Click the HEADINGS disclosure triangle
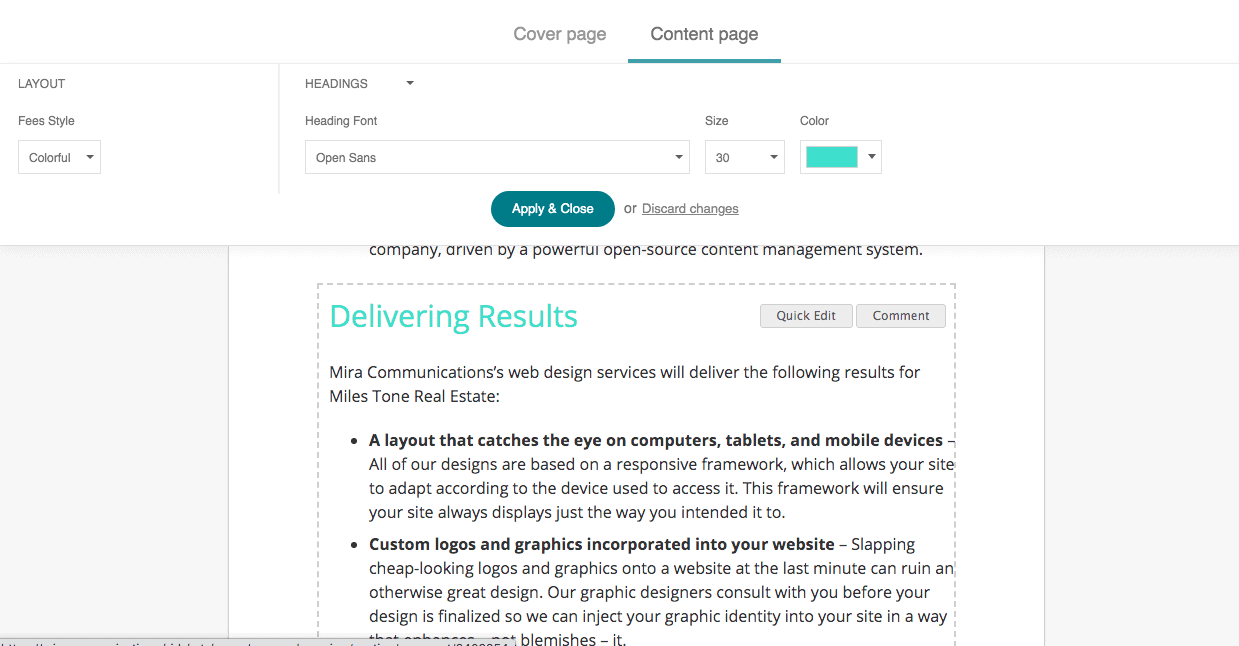The height and width of the screenshot is (646, 1239). click(409, 83)
